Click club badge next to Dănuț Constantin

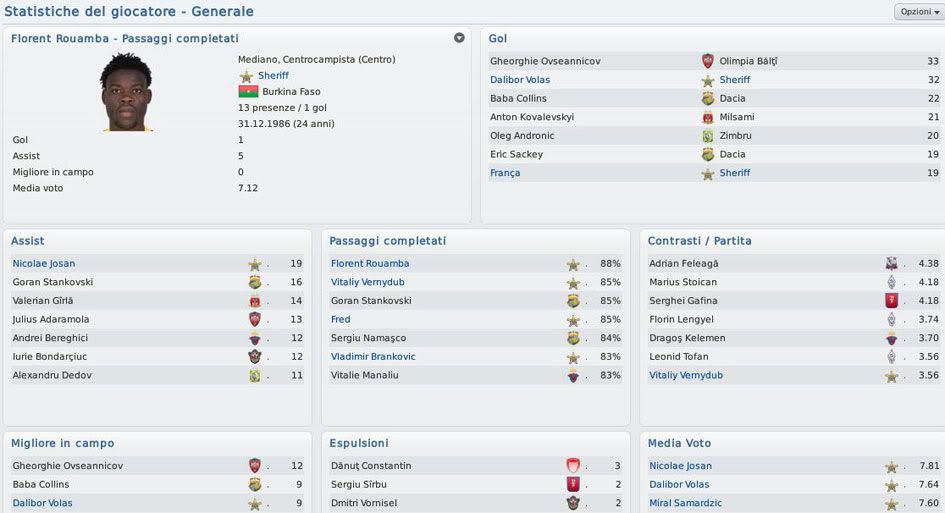click(573, 466)
